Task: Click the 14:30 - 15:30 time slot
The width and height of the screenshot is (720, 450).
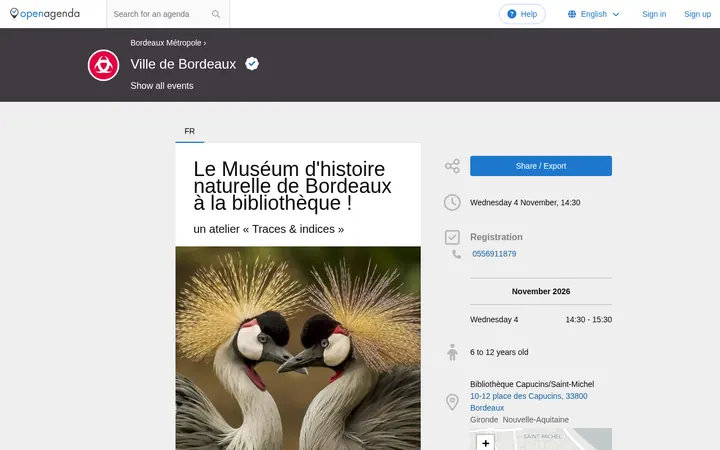Action: [589, 320]
